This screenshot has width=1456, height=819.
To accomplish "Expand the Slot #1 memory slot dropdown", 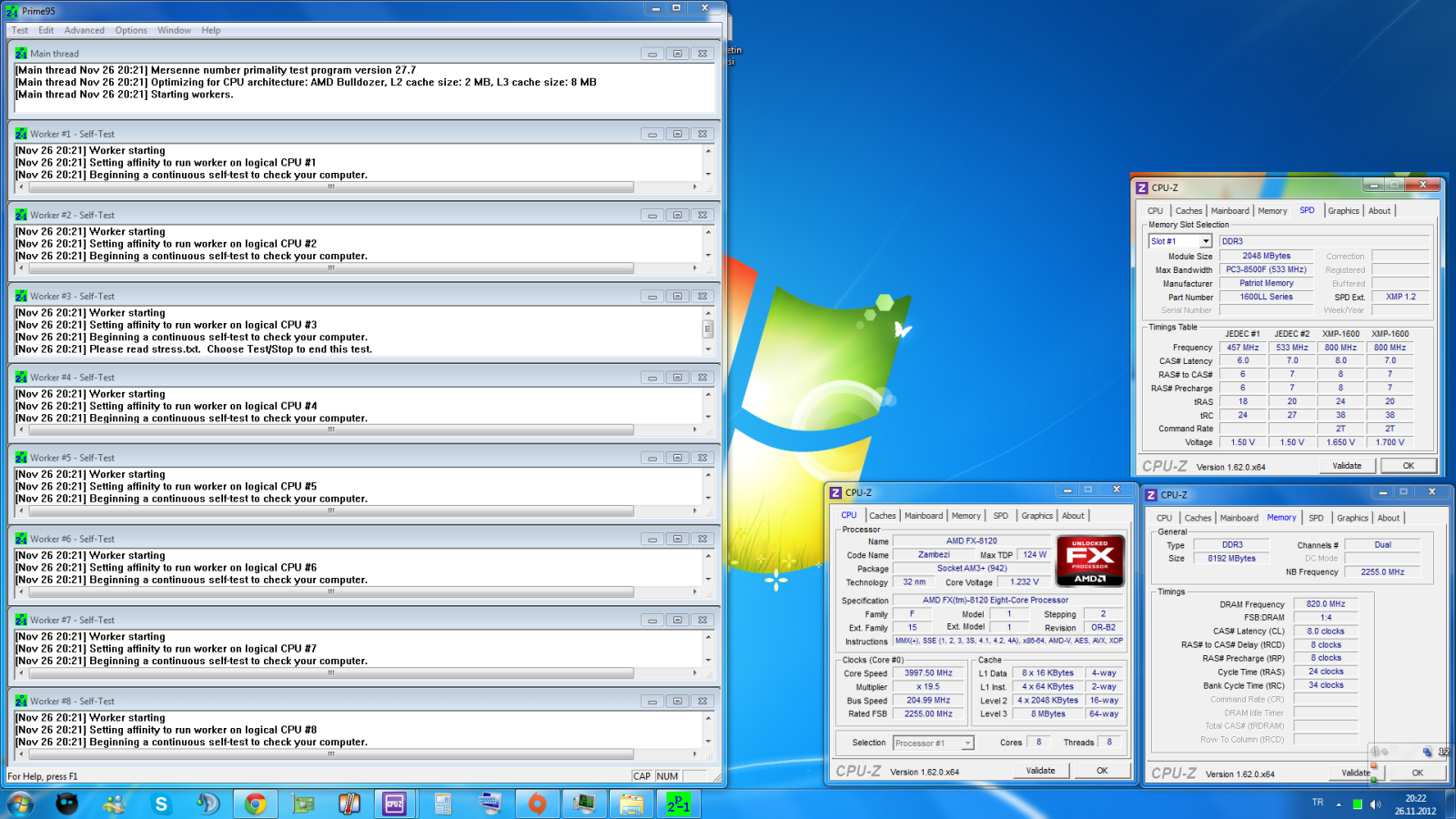I will [1206, 241].
